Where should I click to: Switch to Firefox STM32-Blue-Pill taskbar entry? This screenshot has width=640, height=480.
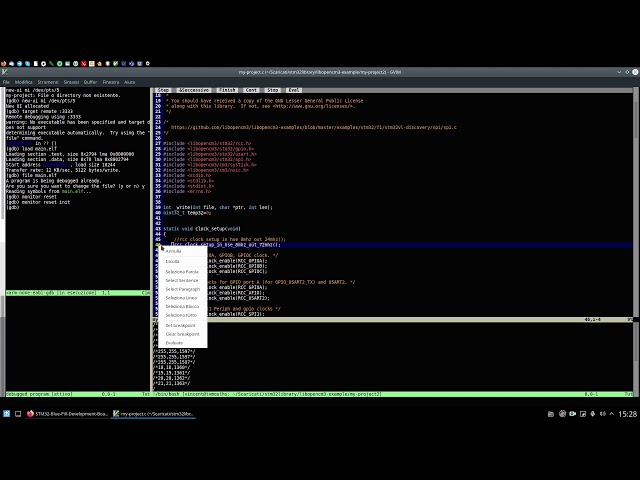[68, 414]
